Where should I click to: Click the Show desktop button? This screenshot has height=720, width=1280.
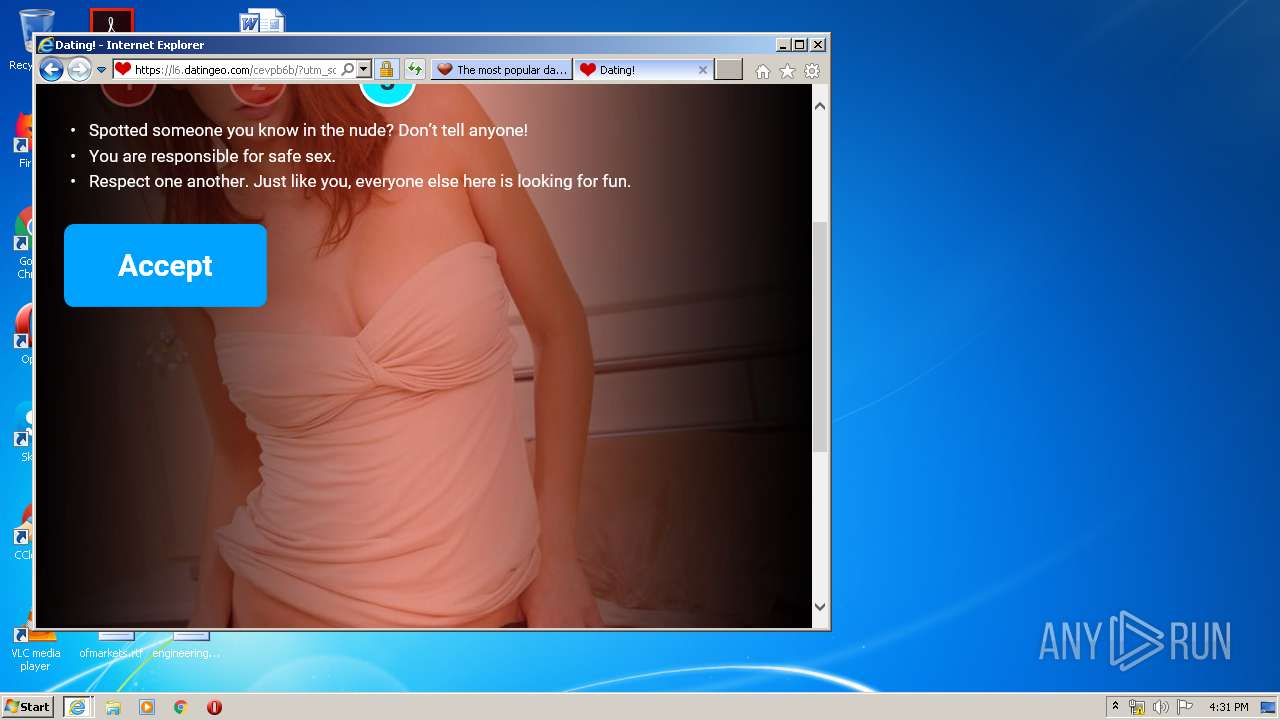tap(1268, 707)
